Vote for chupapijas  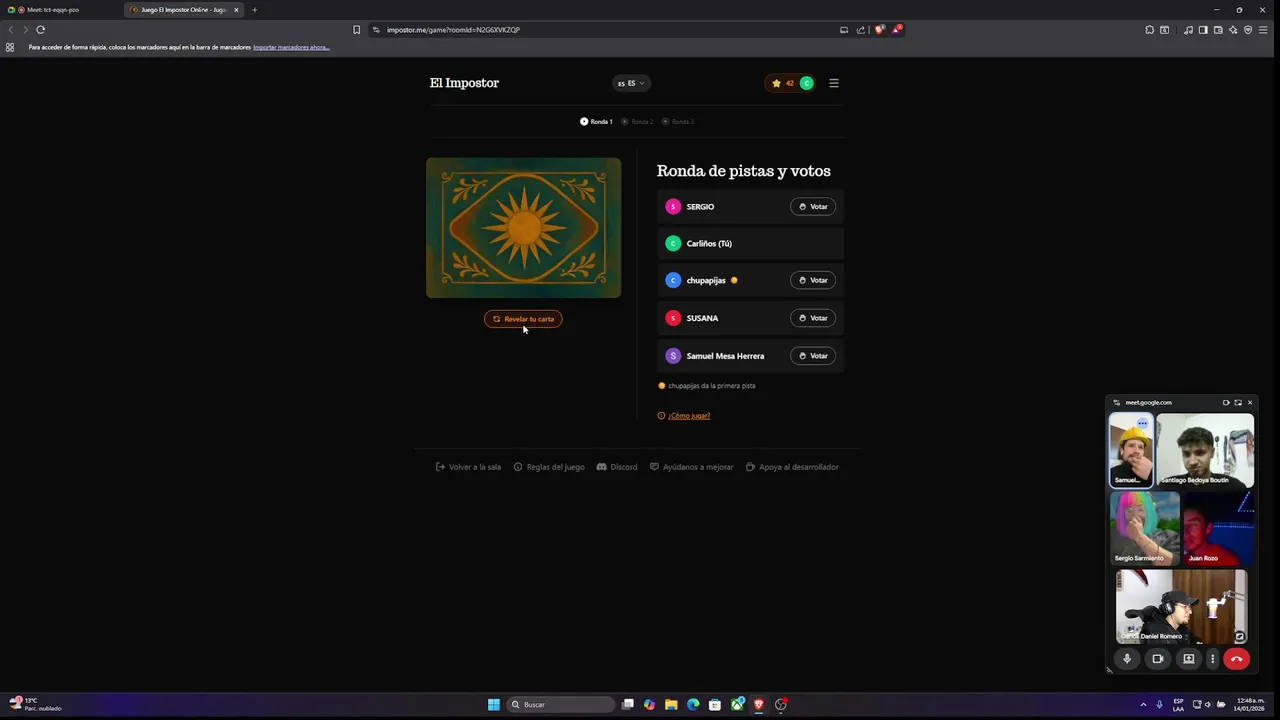click(x=813, y=281)
